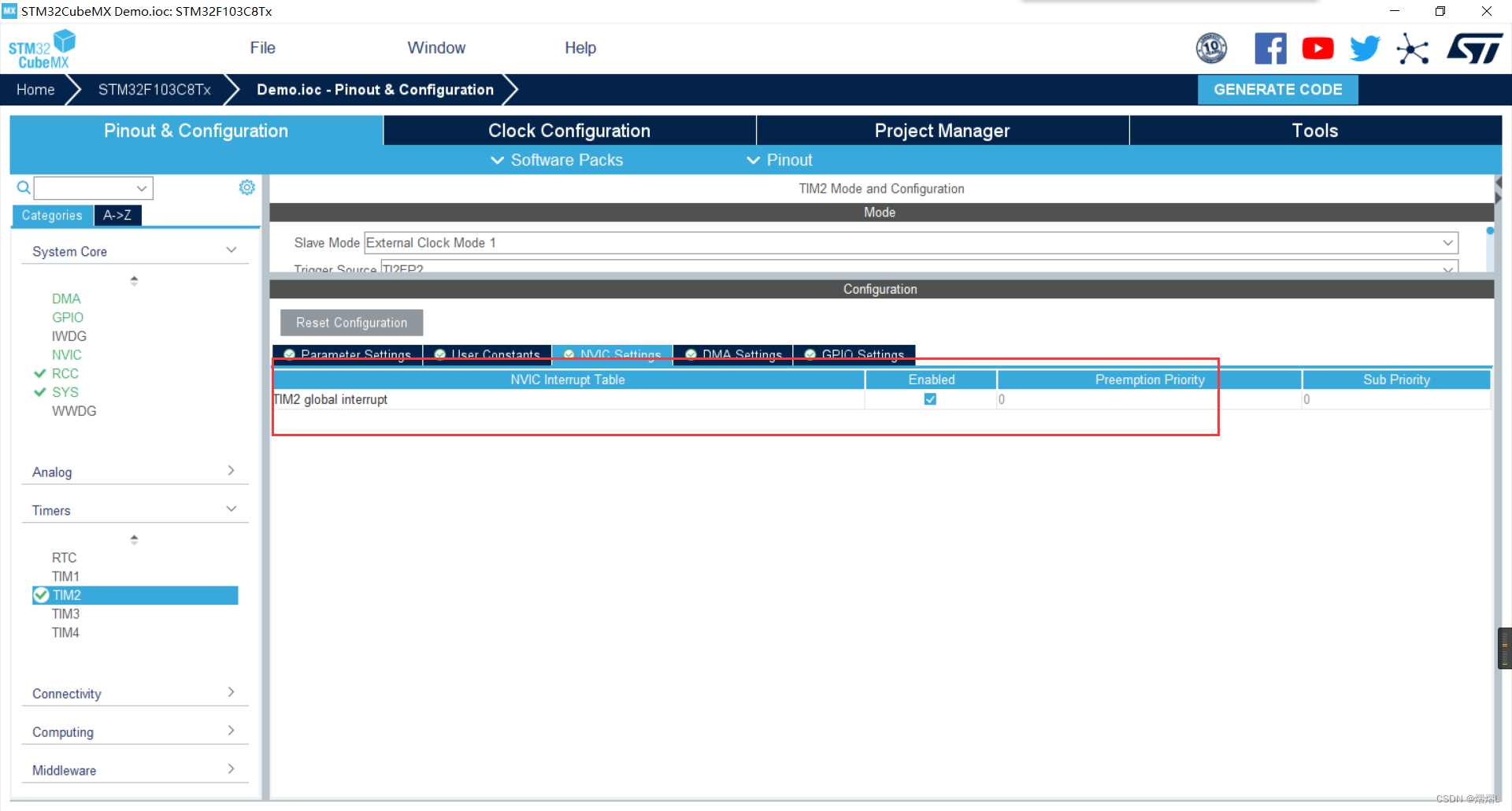Open the ST Twitter icon

click(1365, 49)
